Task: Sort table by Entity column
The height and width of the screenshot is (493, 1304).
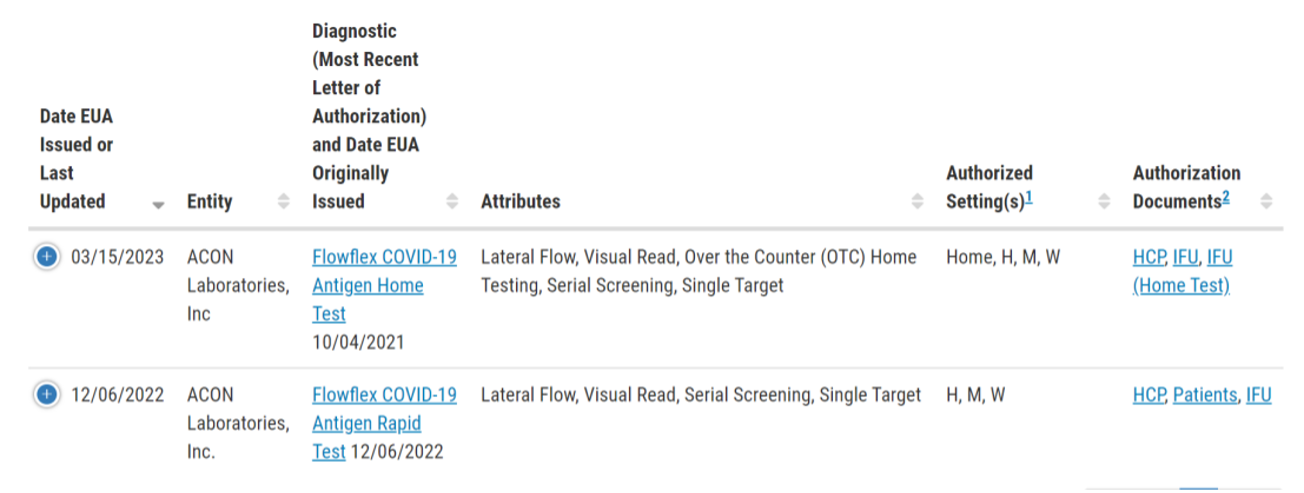Action: tap(284, 202)
